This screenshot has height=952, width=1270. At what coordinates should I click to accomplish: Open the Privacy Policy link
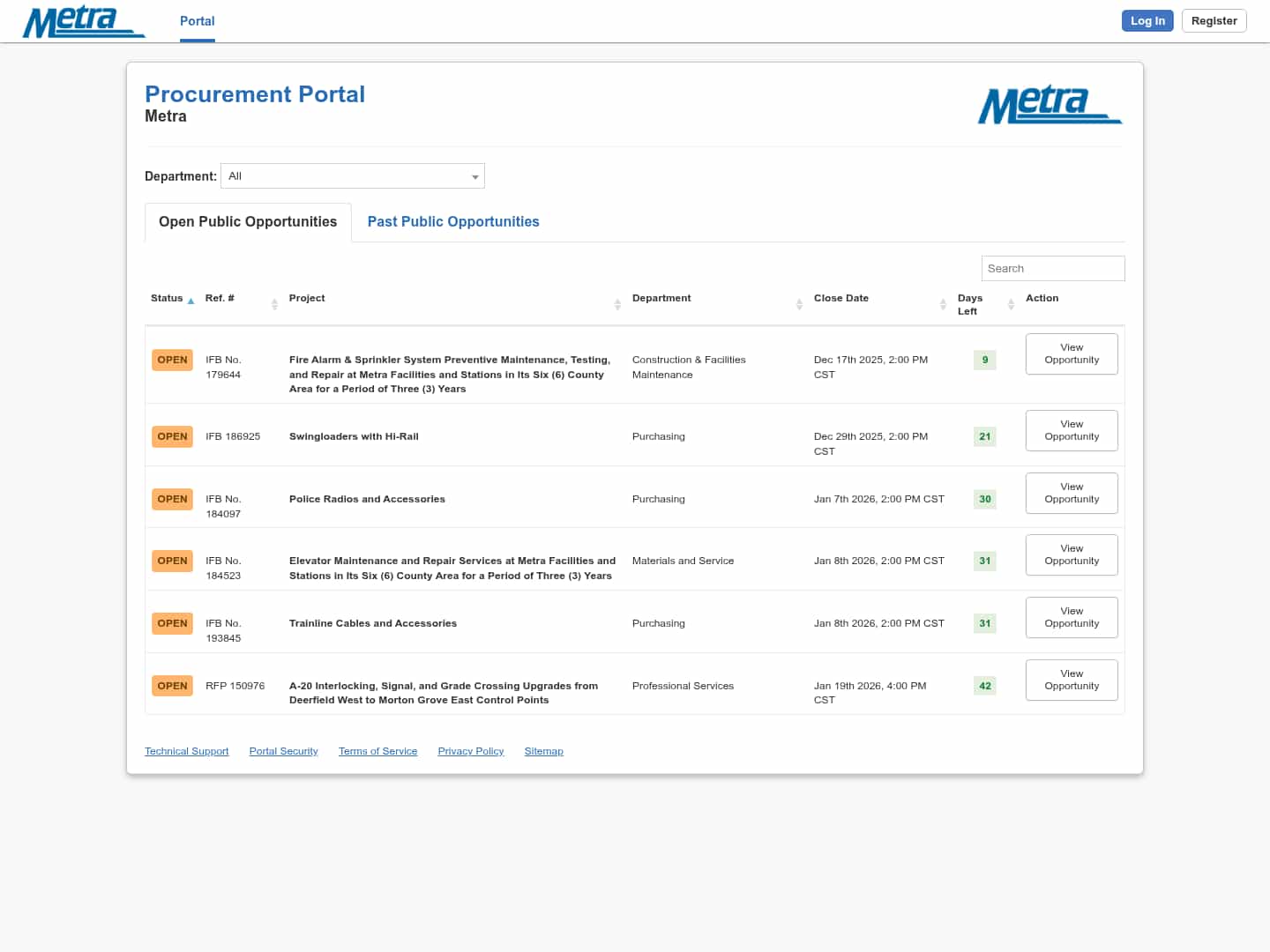(470, 752)
